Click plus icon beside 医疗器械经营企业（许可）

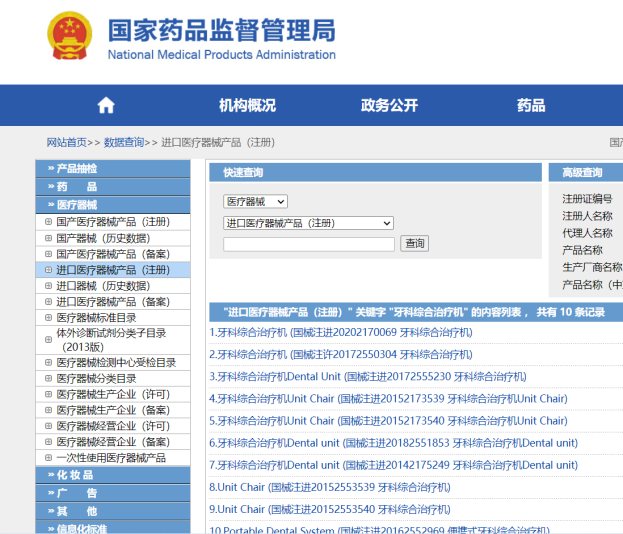(48, 426)
